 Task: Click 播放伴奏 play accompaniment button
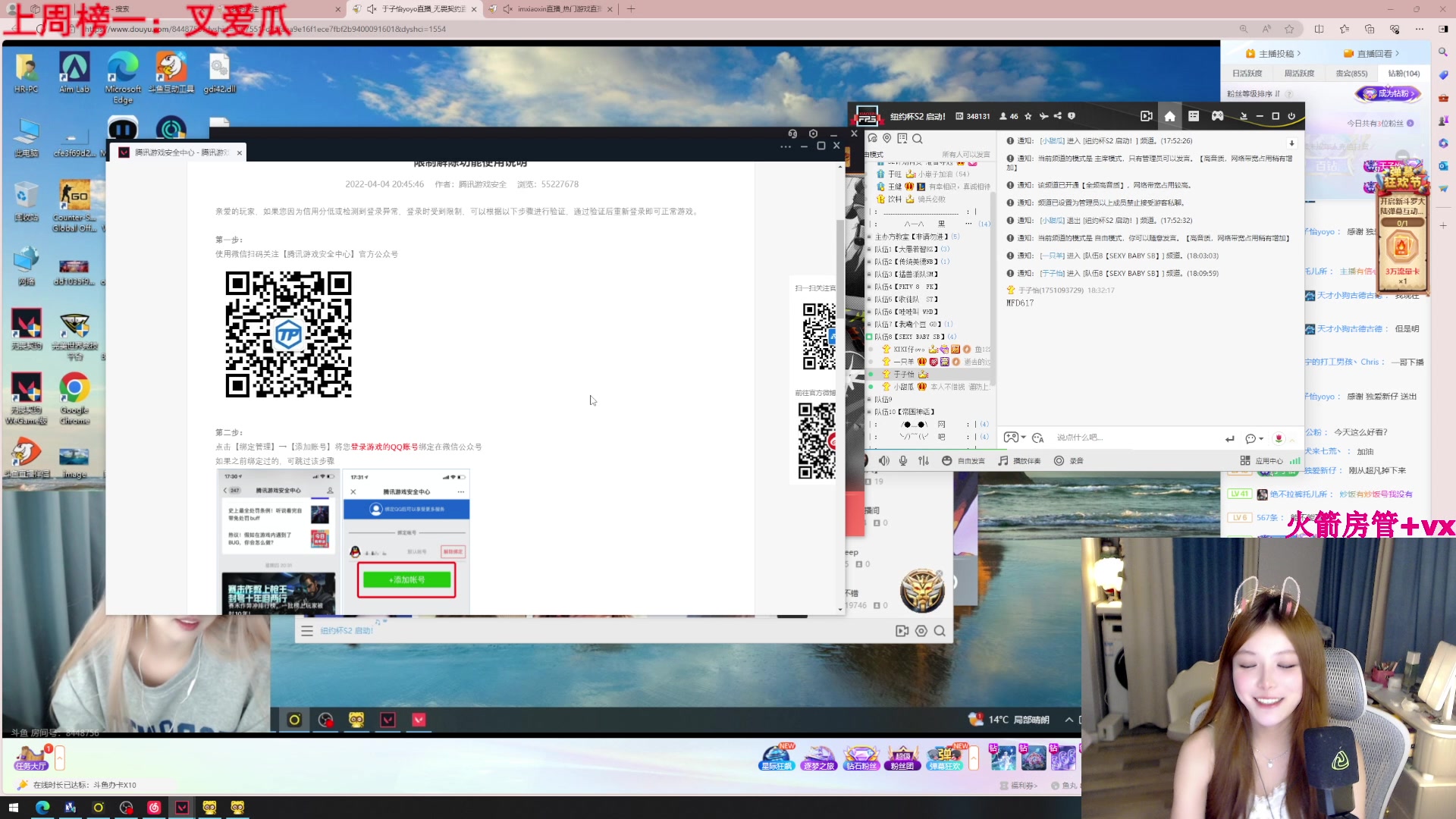1019,461
